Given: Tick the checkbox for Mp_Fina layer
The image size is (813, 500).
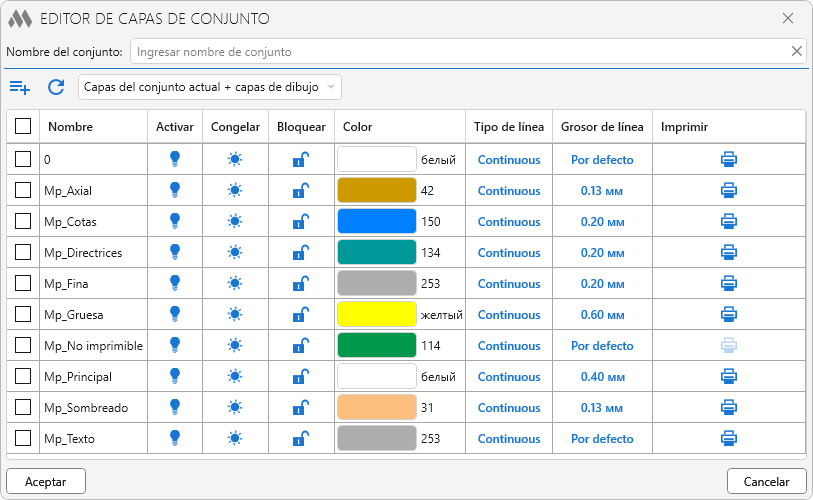Looking at the screenshot, I should (x=23, y=284).
